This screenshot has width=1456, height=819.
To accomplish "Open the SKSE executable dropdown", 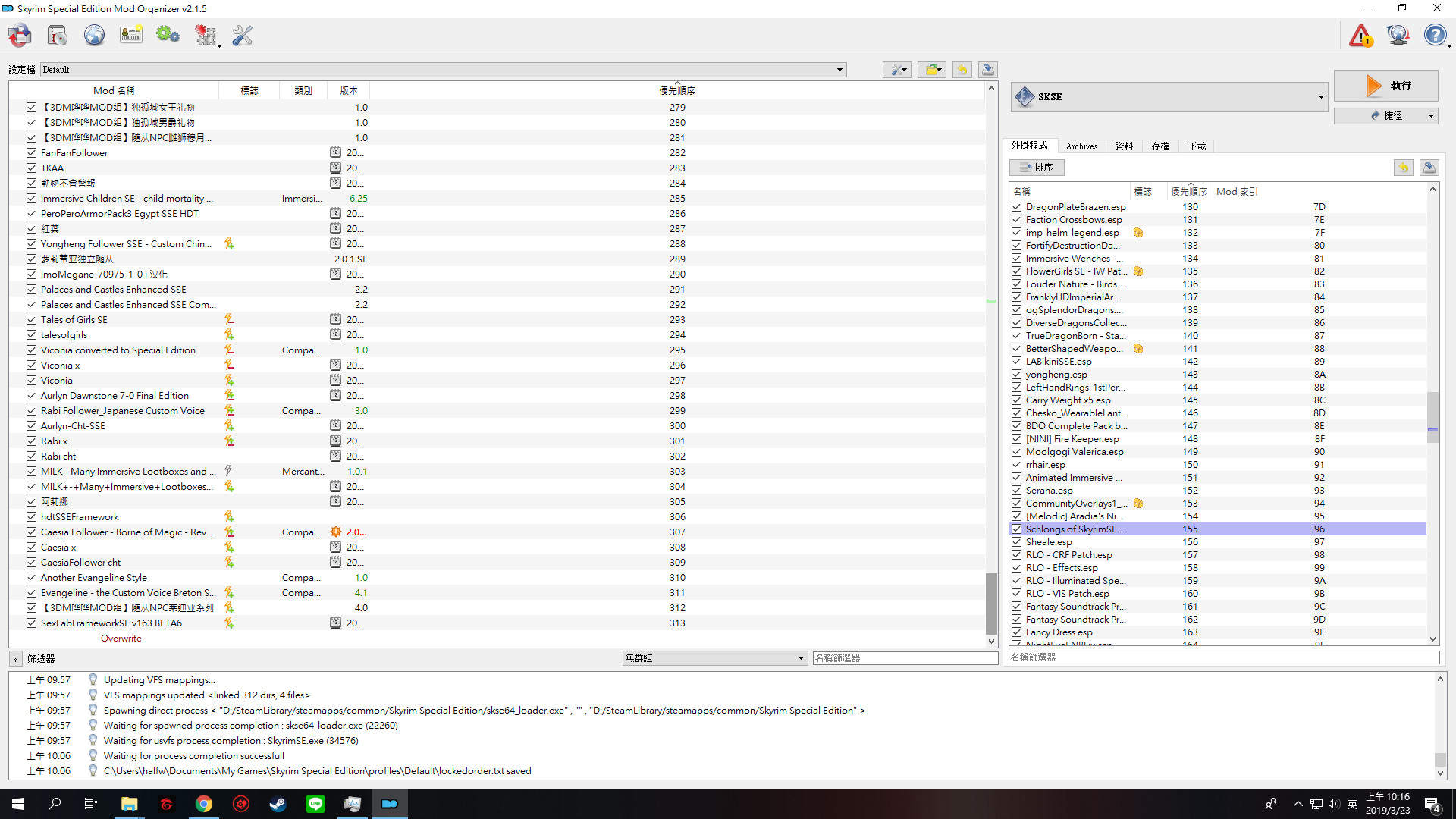I will click(1169, 96).
